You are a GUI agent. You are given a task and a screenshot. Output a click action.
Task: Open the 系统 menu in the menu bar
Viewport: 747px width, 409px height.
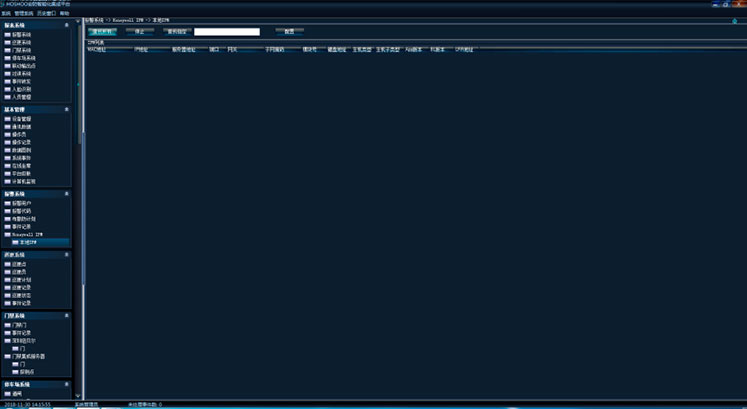pos(5,13)
